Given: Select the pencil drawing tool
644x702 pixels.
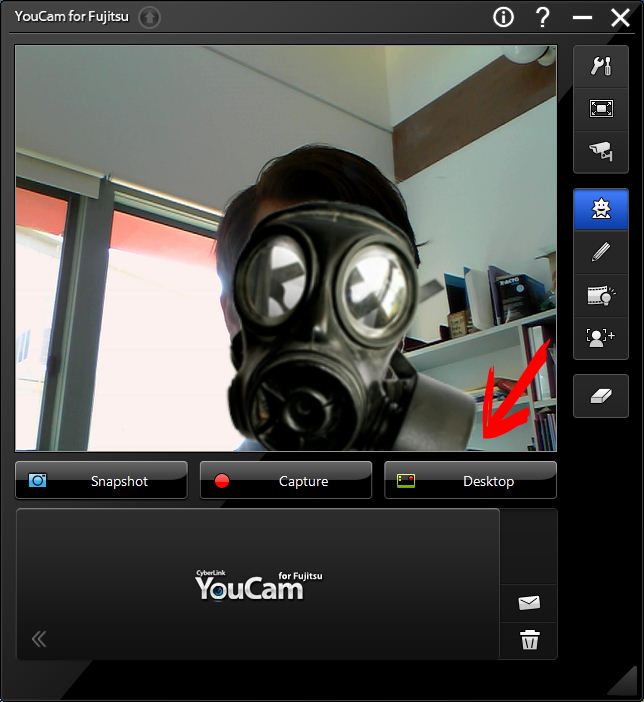Looking at the screenshot, I should click(600, 252).
